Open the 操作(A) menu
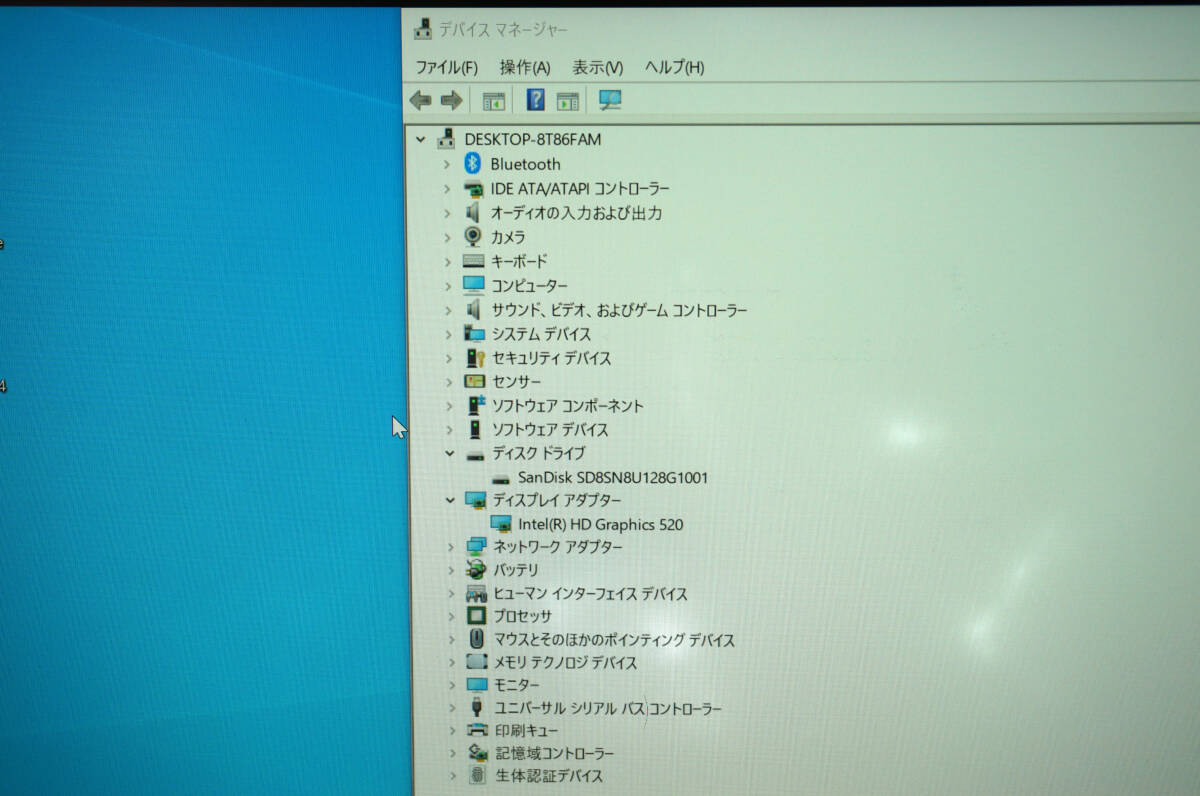 [x=525, y=67]
